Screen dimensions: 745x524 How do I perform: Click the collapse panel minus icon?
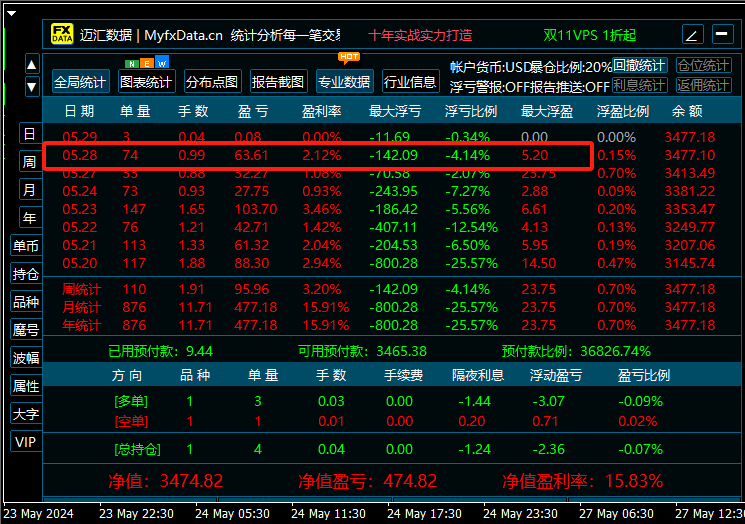pyautogui.click(x=722, y=34)
